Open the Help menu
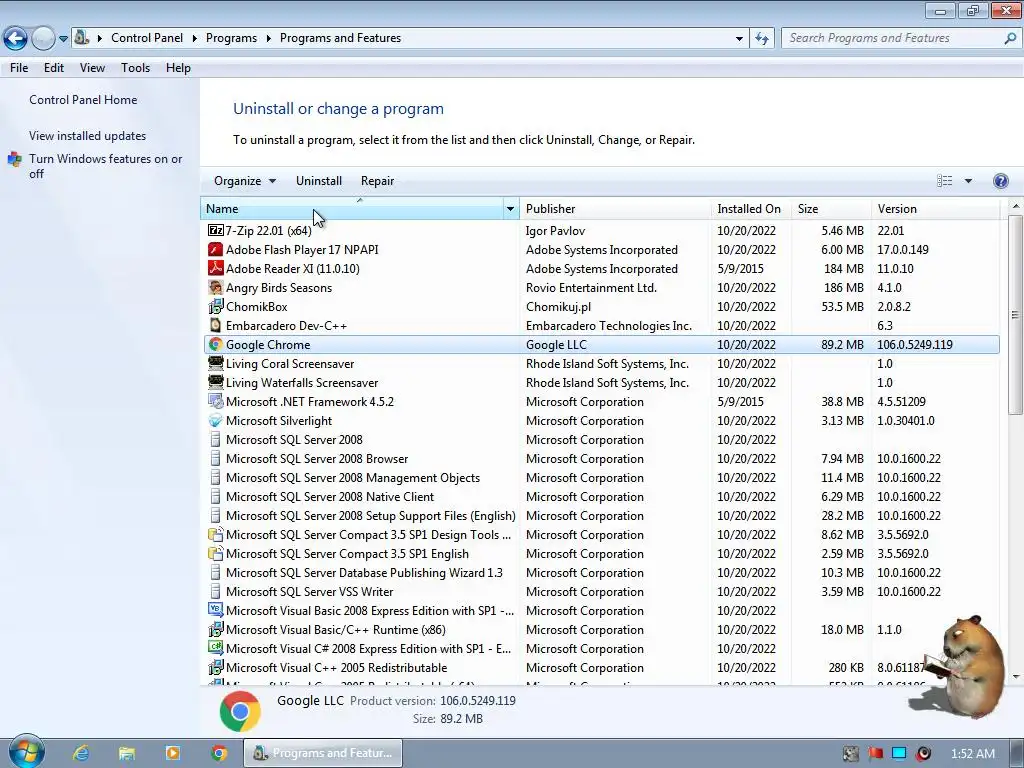 178,68
